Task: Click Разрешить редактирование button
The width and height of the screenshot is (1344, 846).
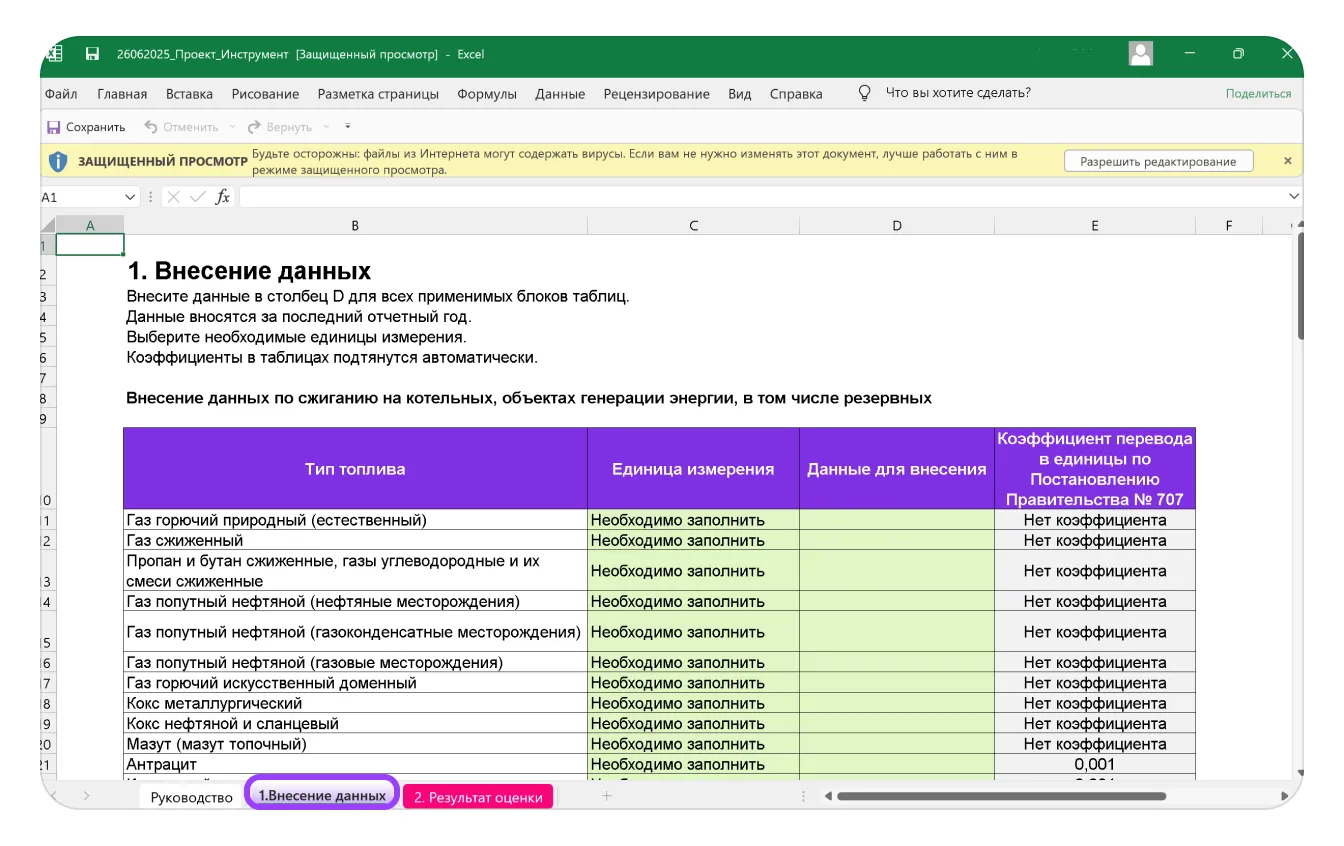Action: [1158, 162]
